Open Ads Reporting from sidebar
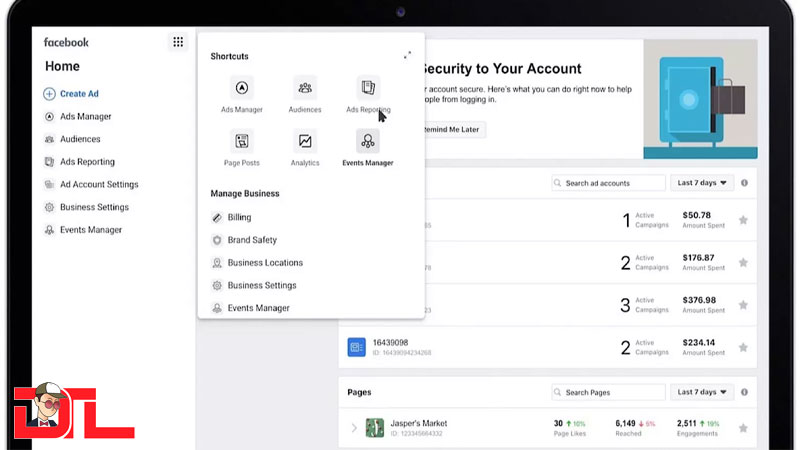The width and height of the screenshot is (800, 450). click(87, 162)
